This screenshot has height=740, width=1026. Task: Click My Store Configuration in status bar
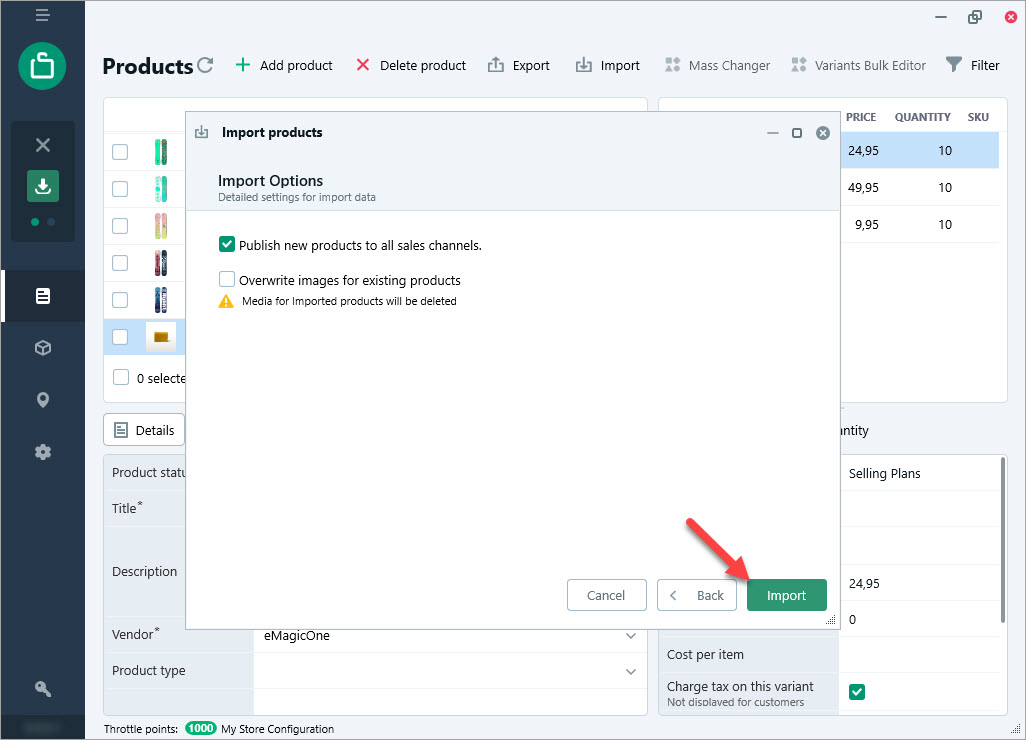[277, 728]
